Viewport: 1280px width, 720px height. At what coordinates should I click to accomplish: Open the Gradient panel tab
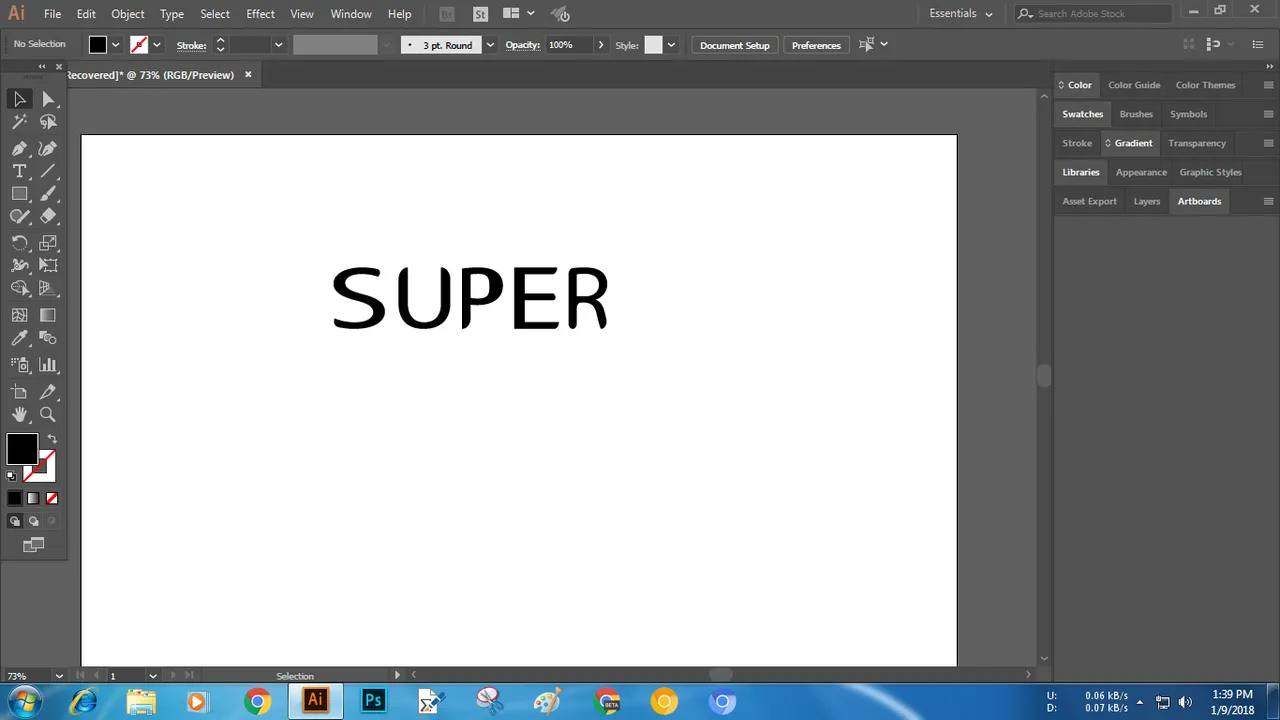pyautogui.click(x=1133, y=143)
